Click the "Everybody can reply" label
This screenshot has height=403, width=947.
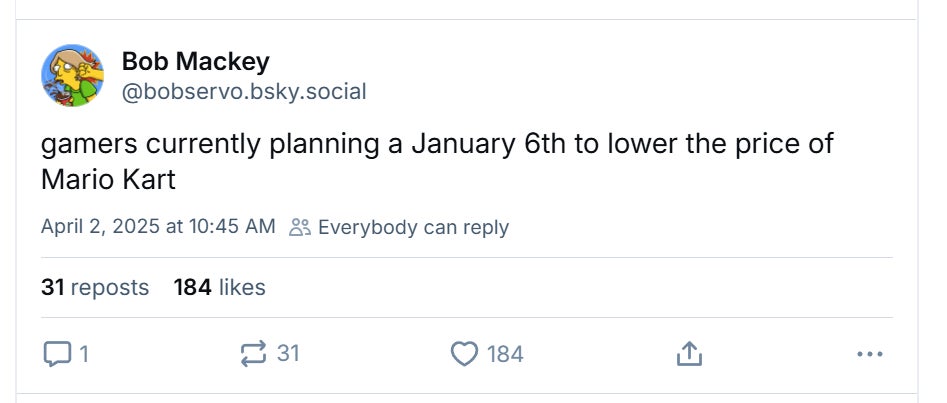[413, 227]
